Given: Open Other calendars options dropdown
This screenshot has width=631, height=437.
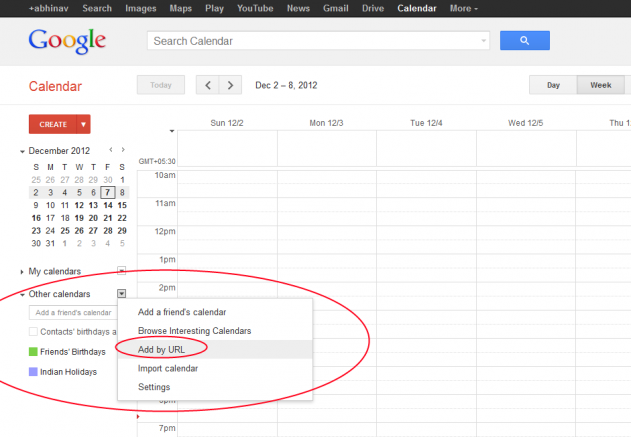Looking at the screenshot, I should (x=121, y=294).
